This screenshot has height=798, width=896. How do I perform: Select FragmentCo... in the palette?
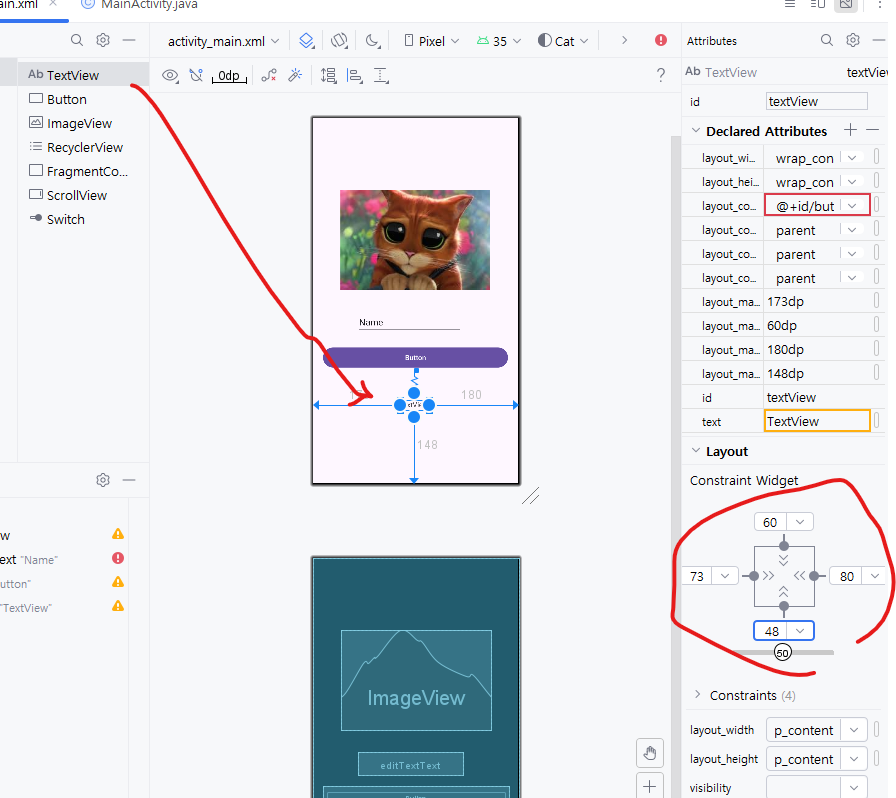pos(78,171)
